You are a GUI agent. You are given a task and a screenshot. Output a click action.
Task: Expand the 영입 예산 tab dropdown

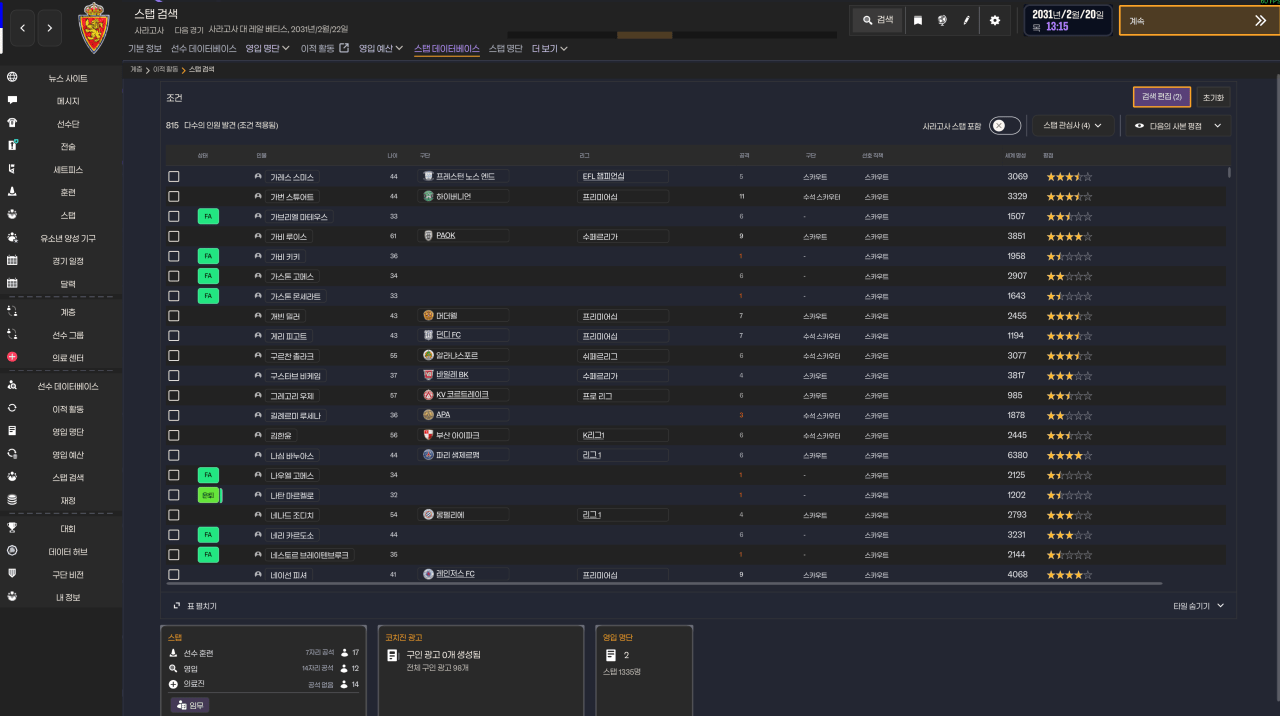coord(381,48)
